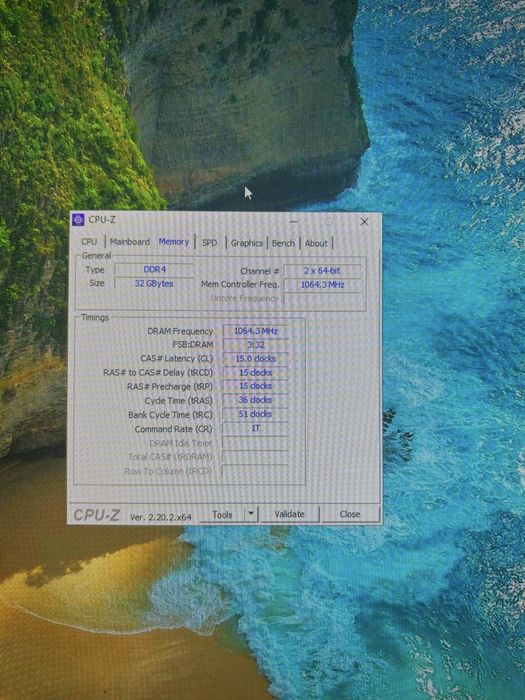Click the Ver. 2.20.2.x64 version text
The image size is (525, 700).
161,517
